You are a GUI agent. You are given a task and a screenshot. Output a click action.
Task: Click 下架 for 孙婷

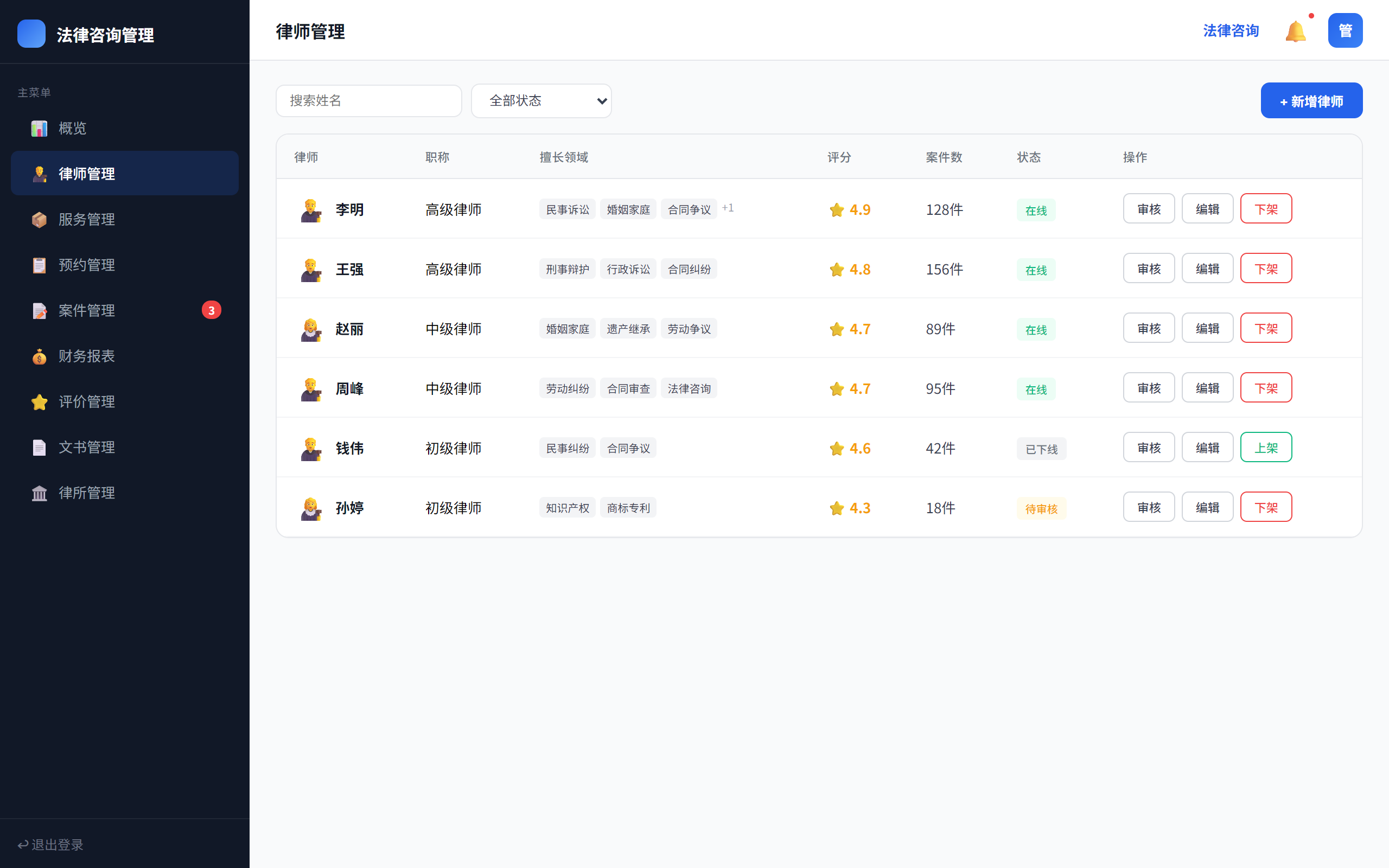click(1266, 507)
